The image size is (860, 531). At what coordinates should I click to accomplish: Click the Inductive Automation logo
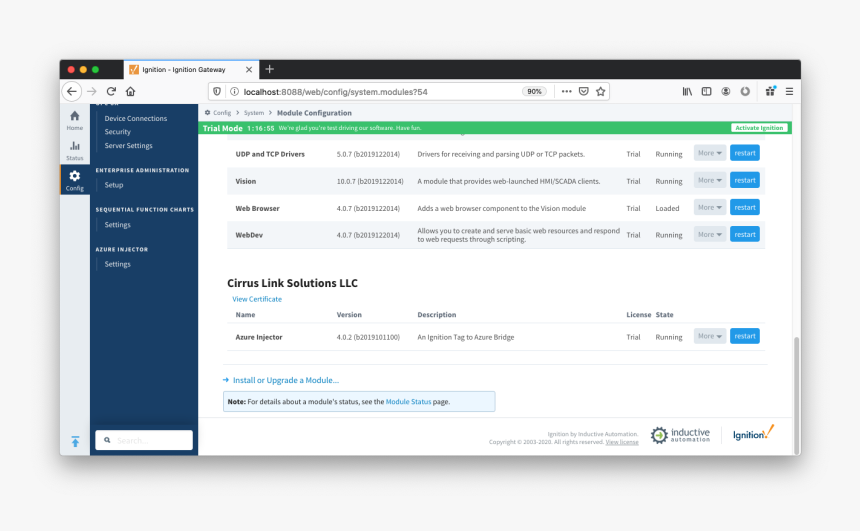point(680,435)
